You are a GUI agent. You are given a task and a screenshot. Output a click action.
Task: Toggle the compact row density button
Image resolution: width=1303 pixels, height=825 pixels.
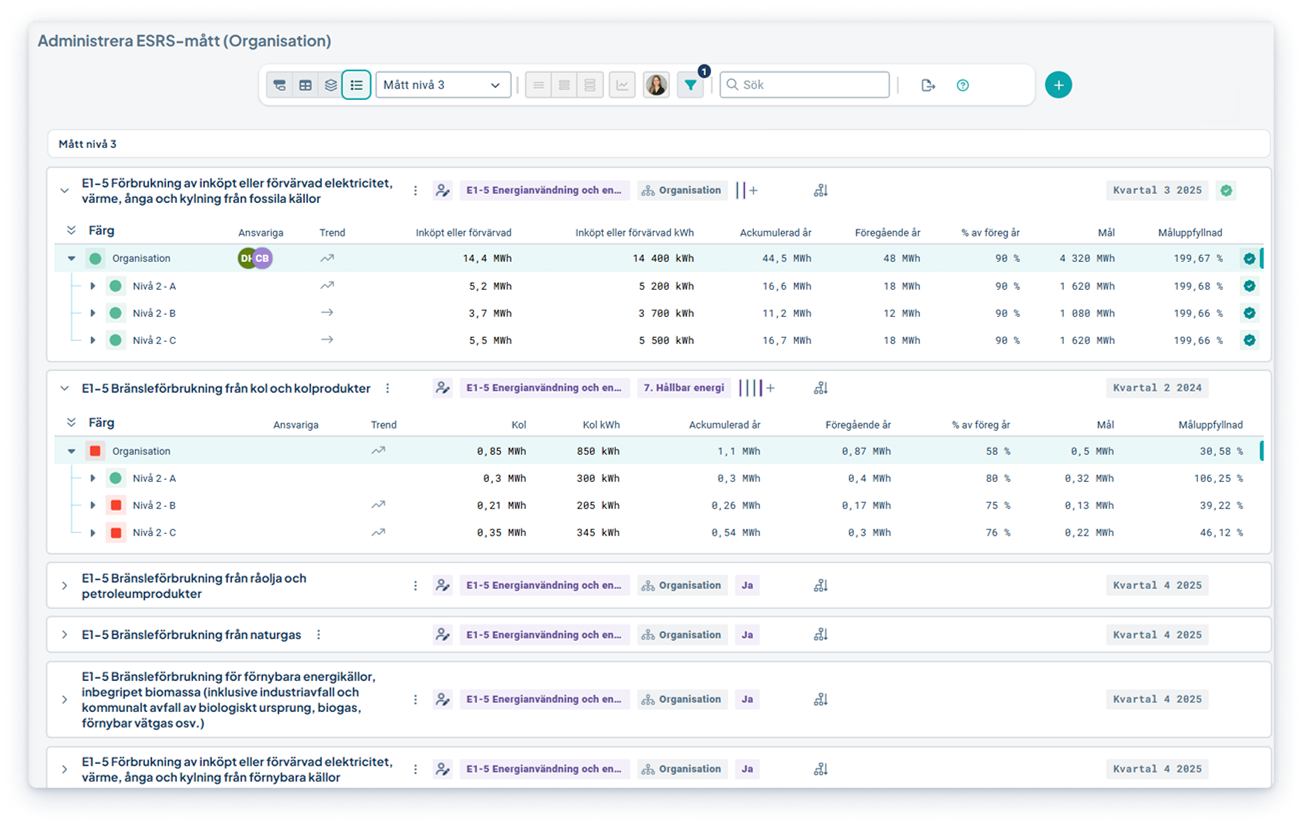point(539,85)
